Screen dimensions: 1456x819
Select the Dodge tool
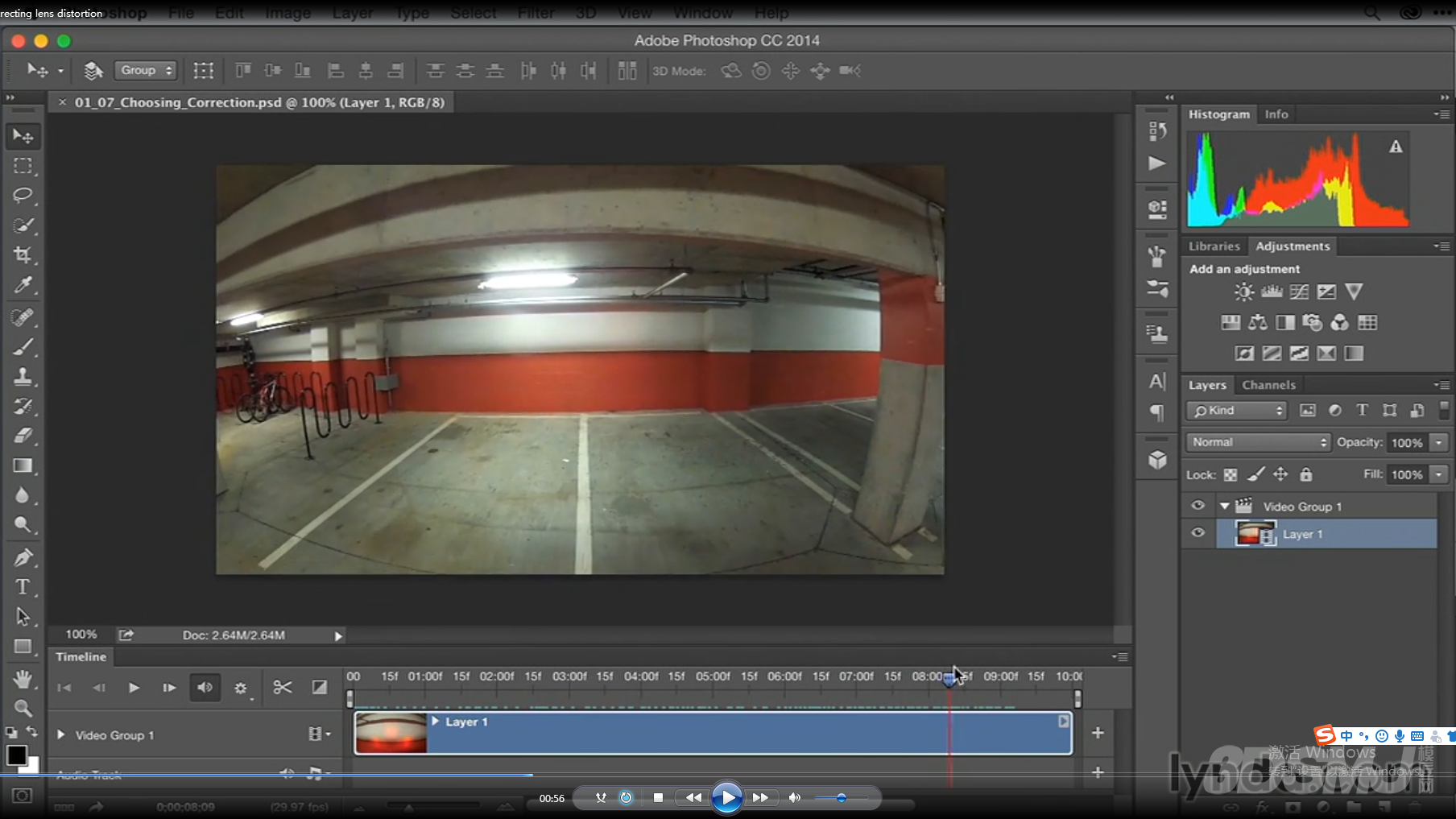coord(23,525)
